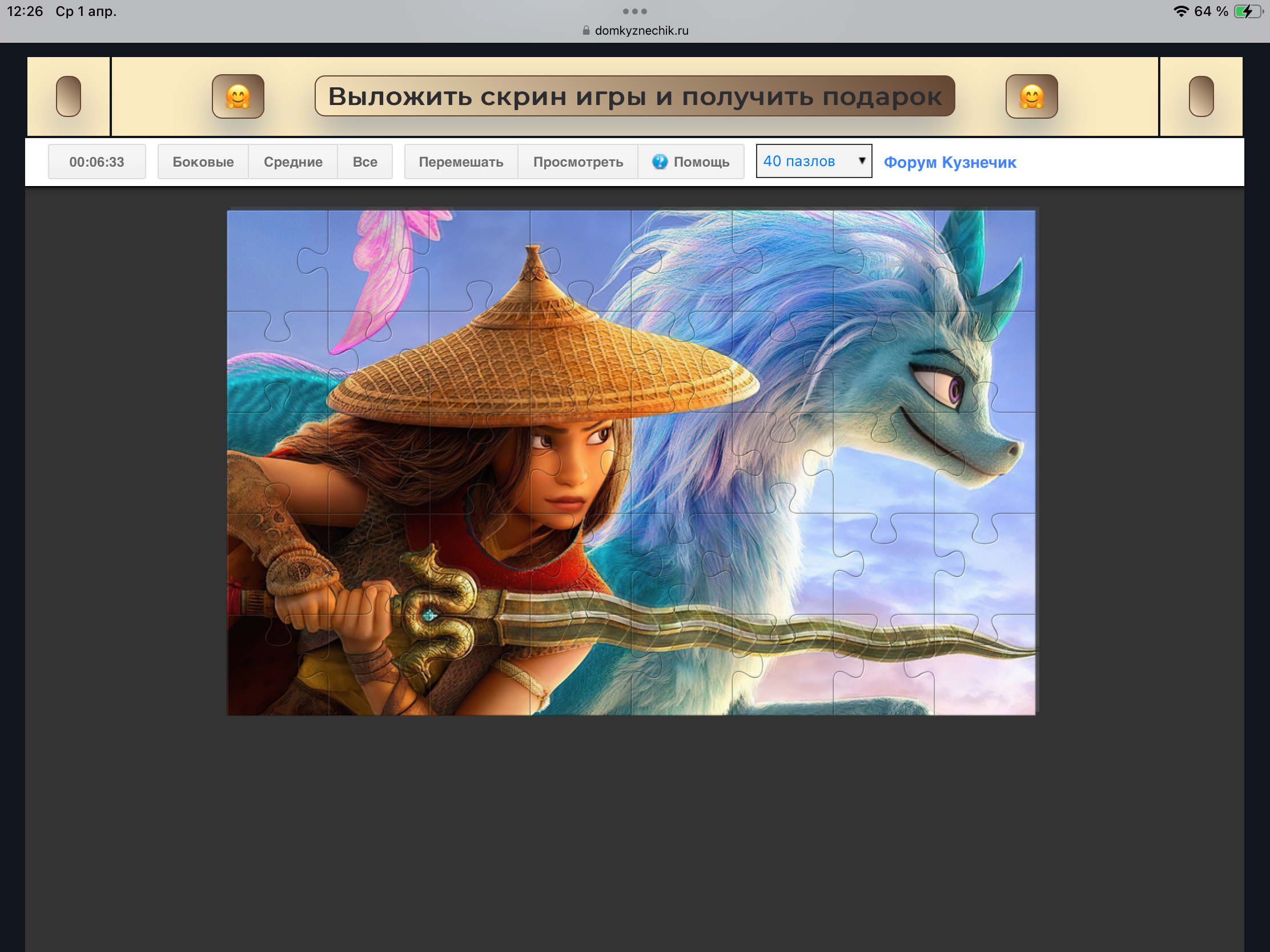Viewport: 1270px width, 952px height.
Task: Click the right hugging emoji button
Action: pyautogui.click(x=1031, y=96)
